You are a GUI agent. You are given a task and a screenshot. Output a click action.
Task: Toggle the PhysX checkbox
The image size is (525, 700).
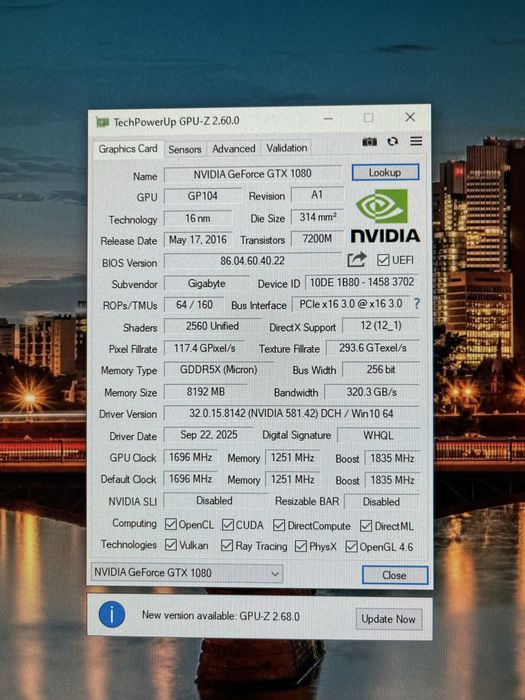(x=301, y=546)
